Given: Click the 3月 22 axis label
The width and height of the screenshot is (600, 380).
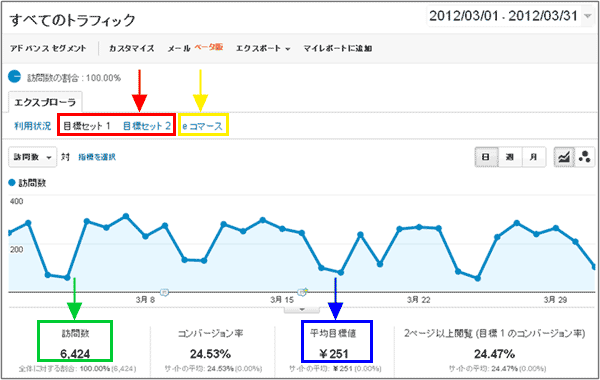Looking at the screenshot, I should [418, 300].
